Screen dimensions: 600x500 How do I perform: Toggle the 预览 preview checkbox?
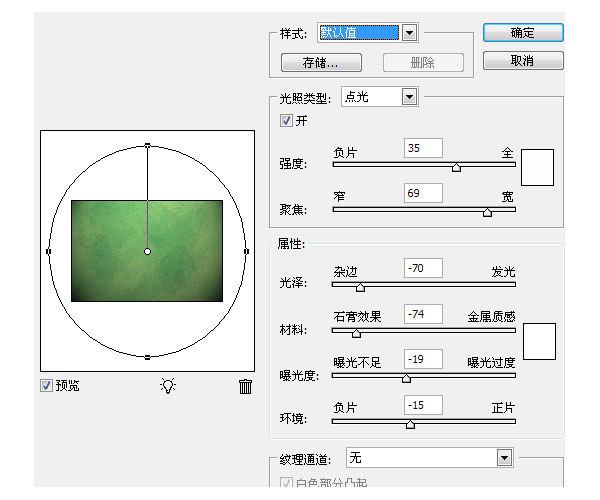(x=46, y=386)
